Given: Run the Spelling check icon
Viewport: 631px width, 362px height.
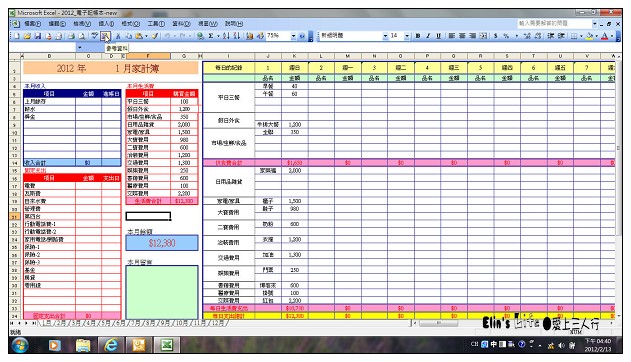Looking at the screenshot, I should point(94,36).
